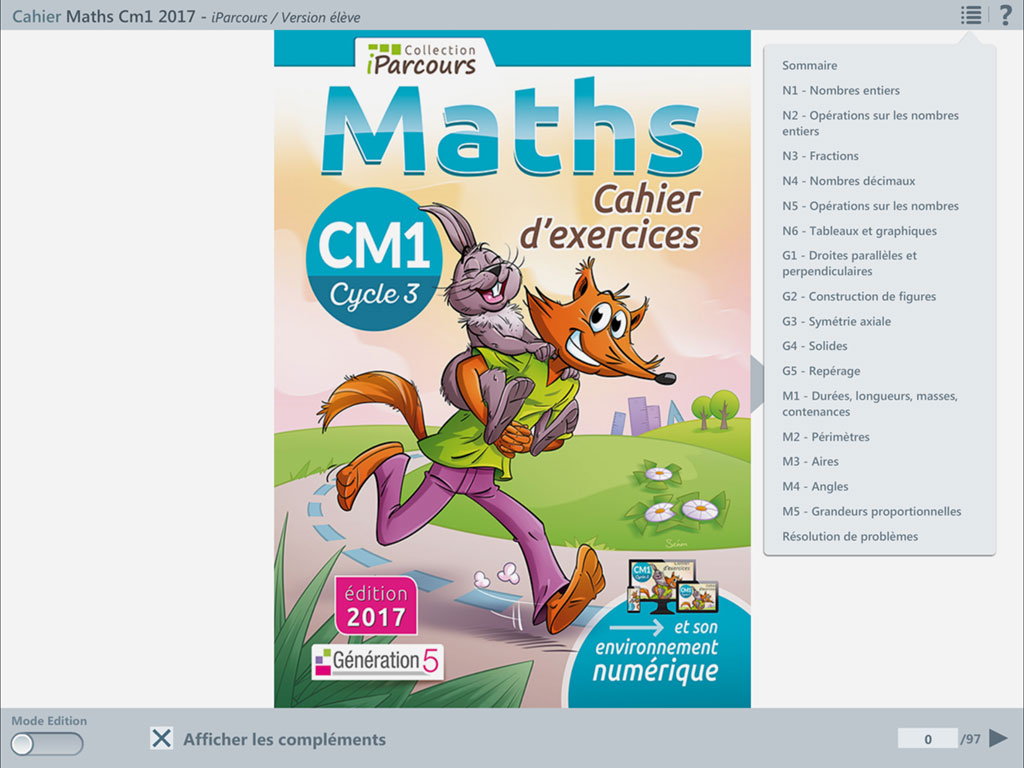Open M5 - Grandeurs proportionnelles chapter
Viewport: 1024px width, 768px height.
pyautogui.click(x=872, y=511)
